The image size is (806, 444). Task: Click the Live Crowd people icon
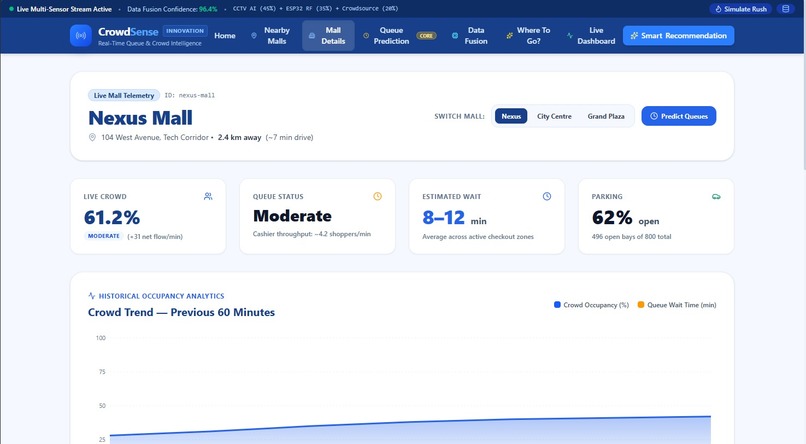pyautogui.click(x=208, y=196)
